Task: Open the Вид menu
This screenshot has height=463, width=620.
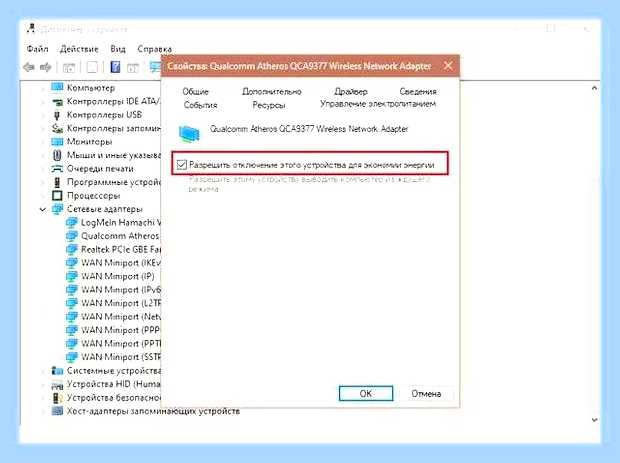Action: click(x=118, y=49)
